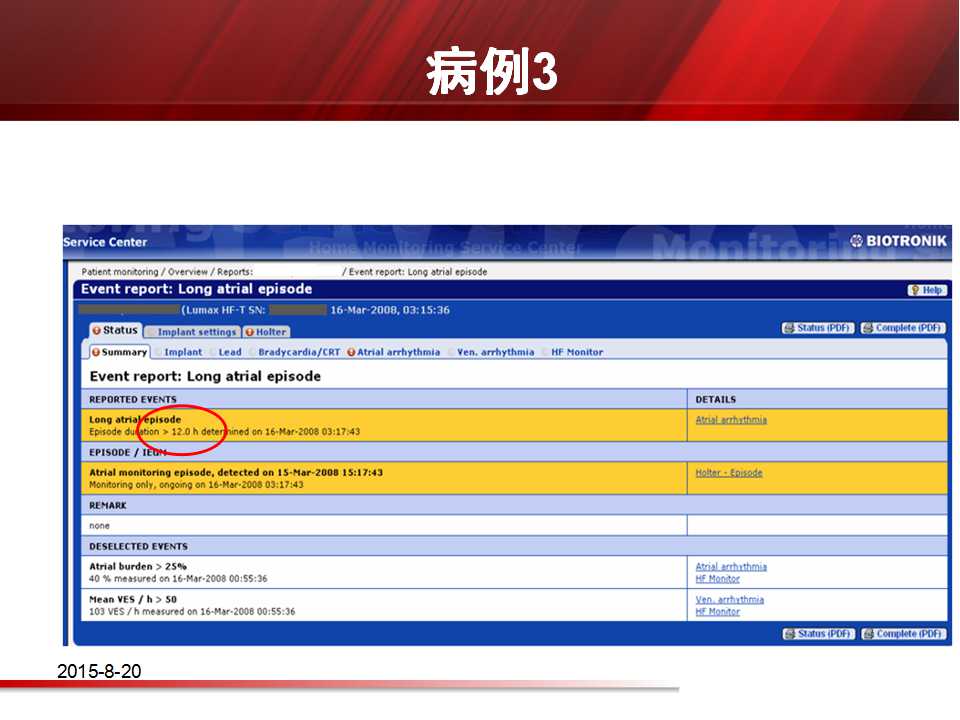Click the BIOTRONIK logo in header
The image size is (960, 720).
(x=898, y=241)
